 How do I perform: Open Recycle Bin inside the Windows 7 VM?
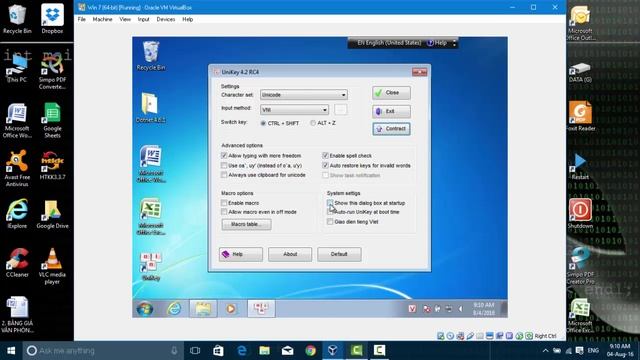click(151, 56)
